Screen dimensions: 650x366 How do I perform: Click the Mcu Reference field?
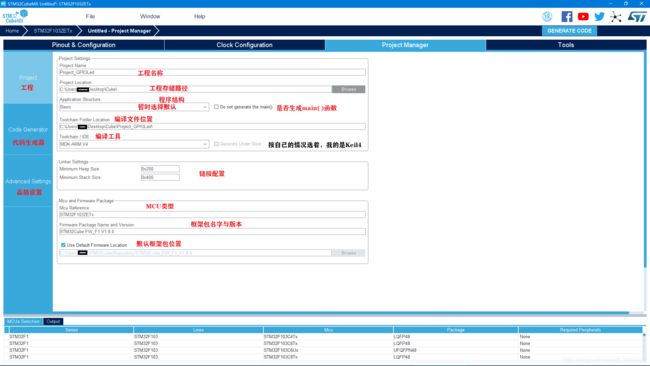[x=212, y=214]
